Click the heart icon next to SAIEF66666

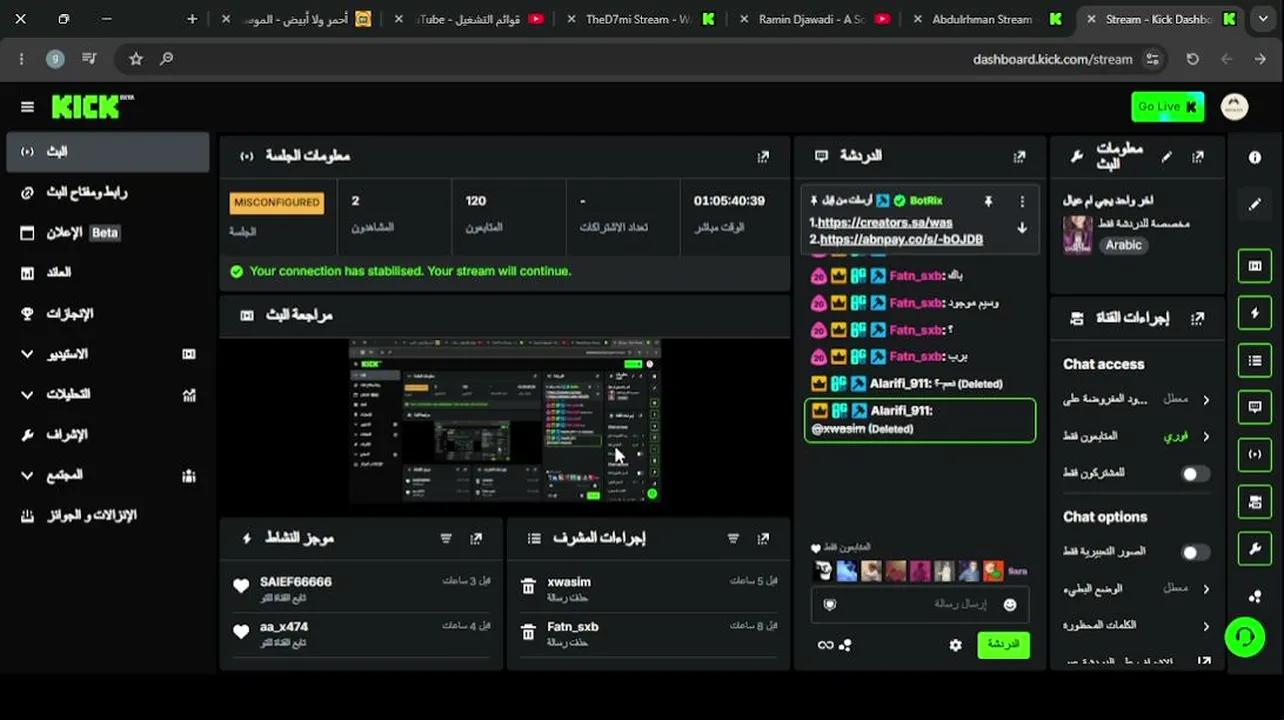click(241, 587)
